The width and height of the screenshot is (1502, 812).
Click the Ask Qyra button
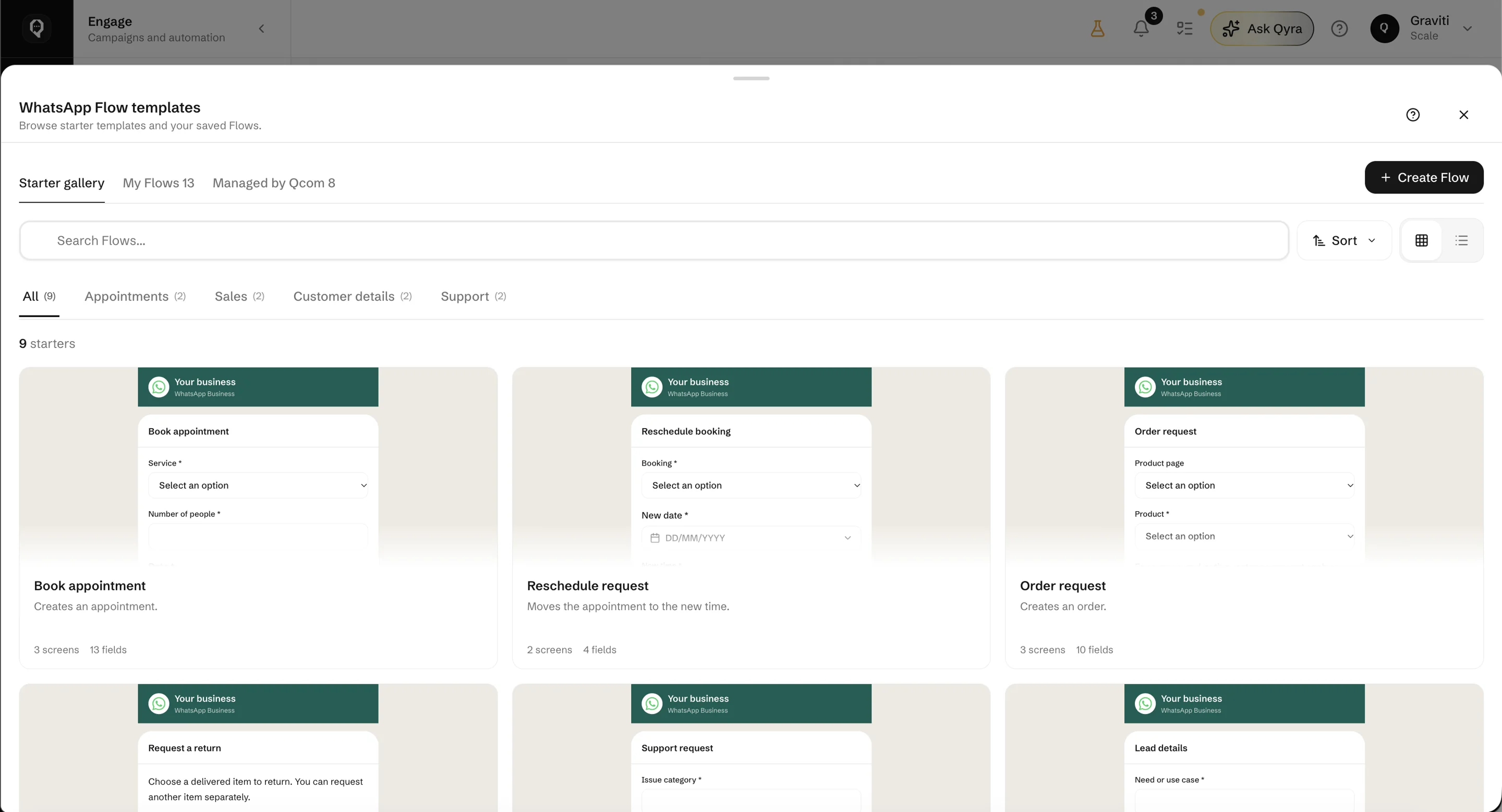1262,29
